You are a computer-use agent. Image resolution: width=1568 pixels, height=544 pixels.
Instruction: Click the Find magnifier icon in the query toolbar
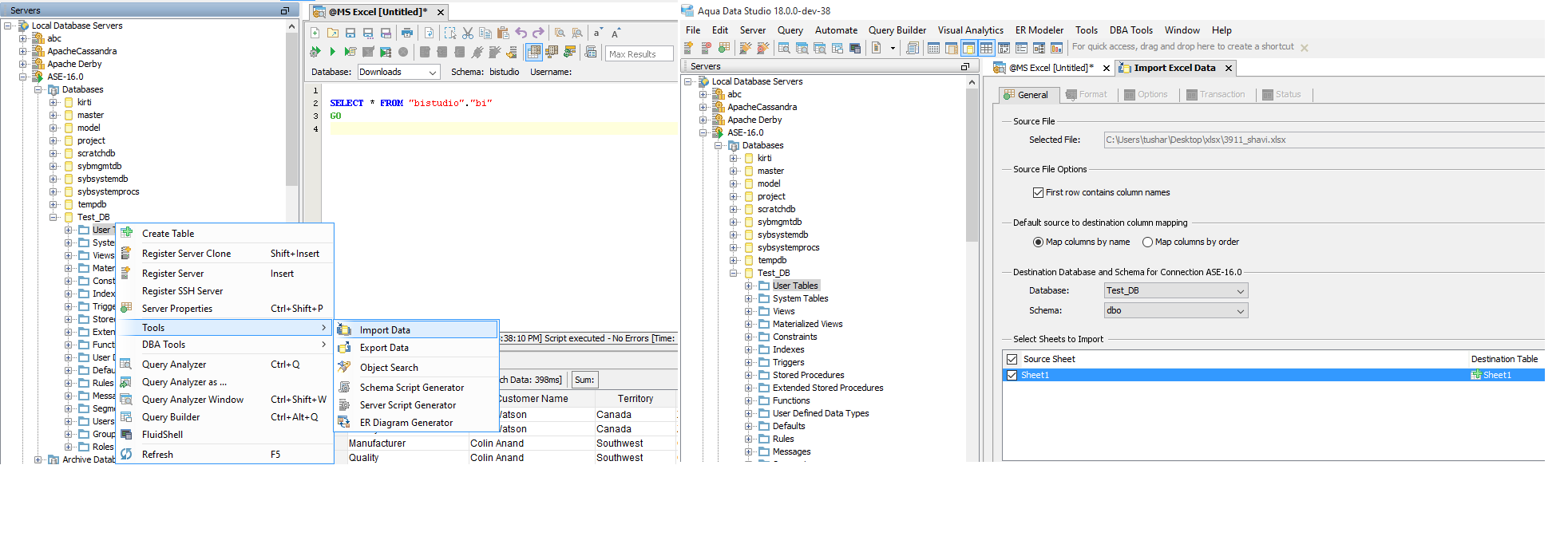(560, 33)
